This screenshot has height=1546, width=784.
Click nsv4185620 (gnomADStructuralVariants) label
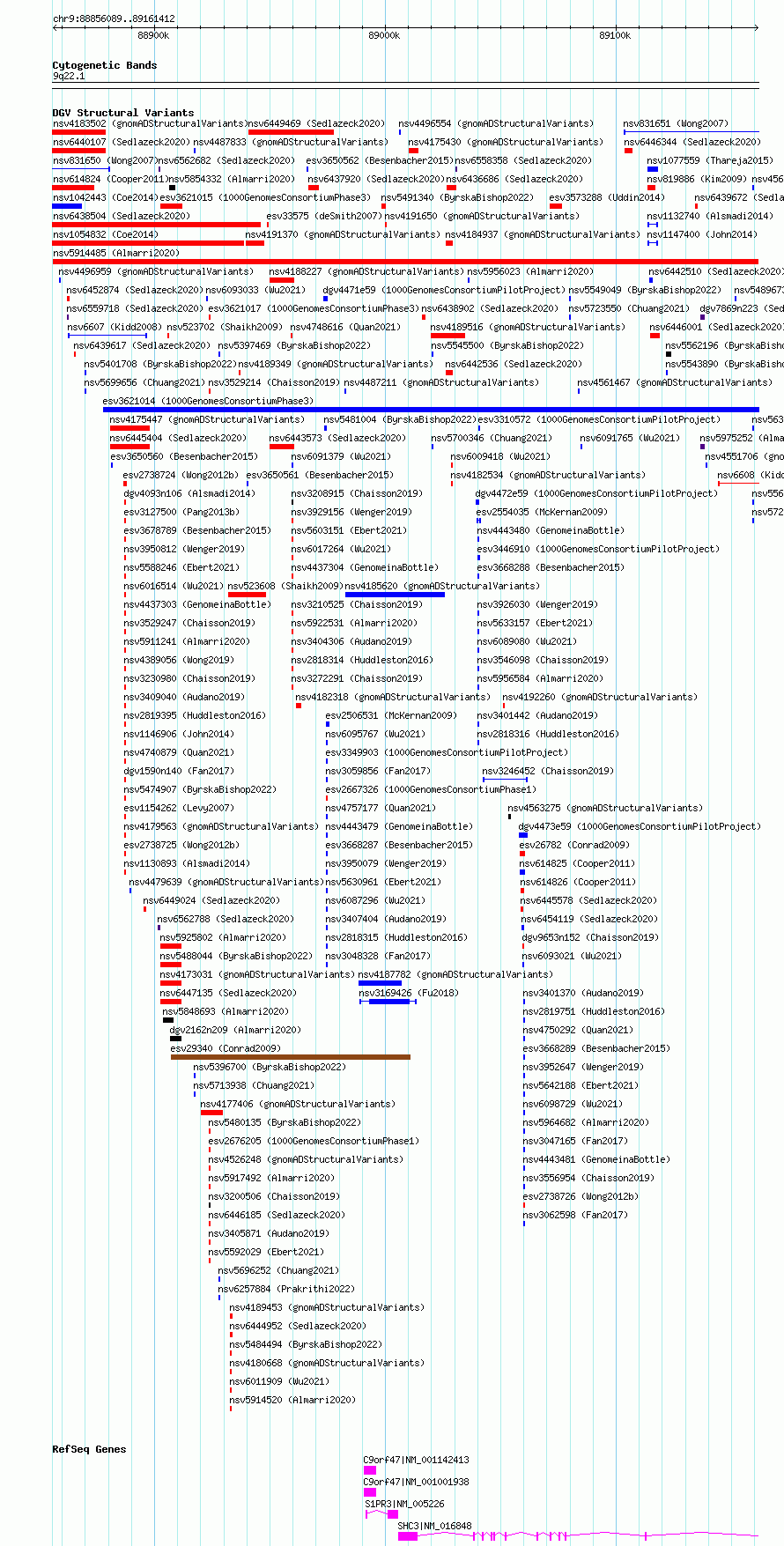pos(442,586)
